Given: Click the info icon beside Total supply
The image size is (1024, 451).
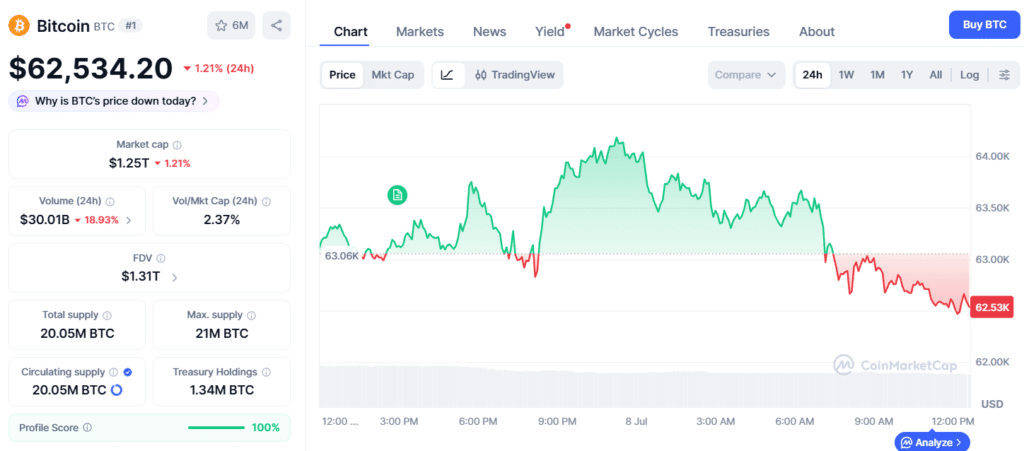Looking at the screenshot, I should [x=107, y=315].
